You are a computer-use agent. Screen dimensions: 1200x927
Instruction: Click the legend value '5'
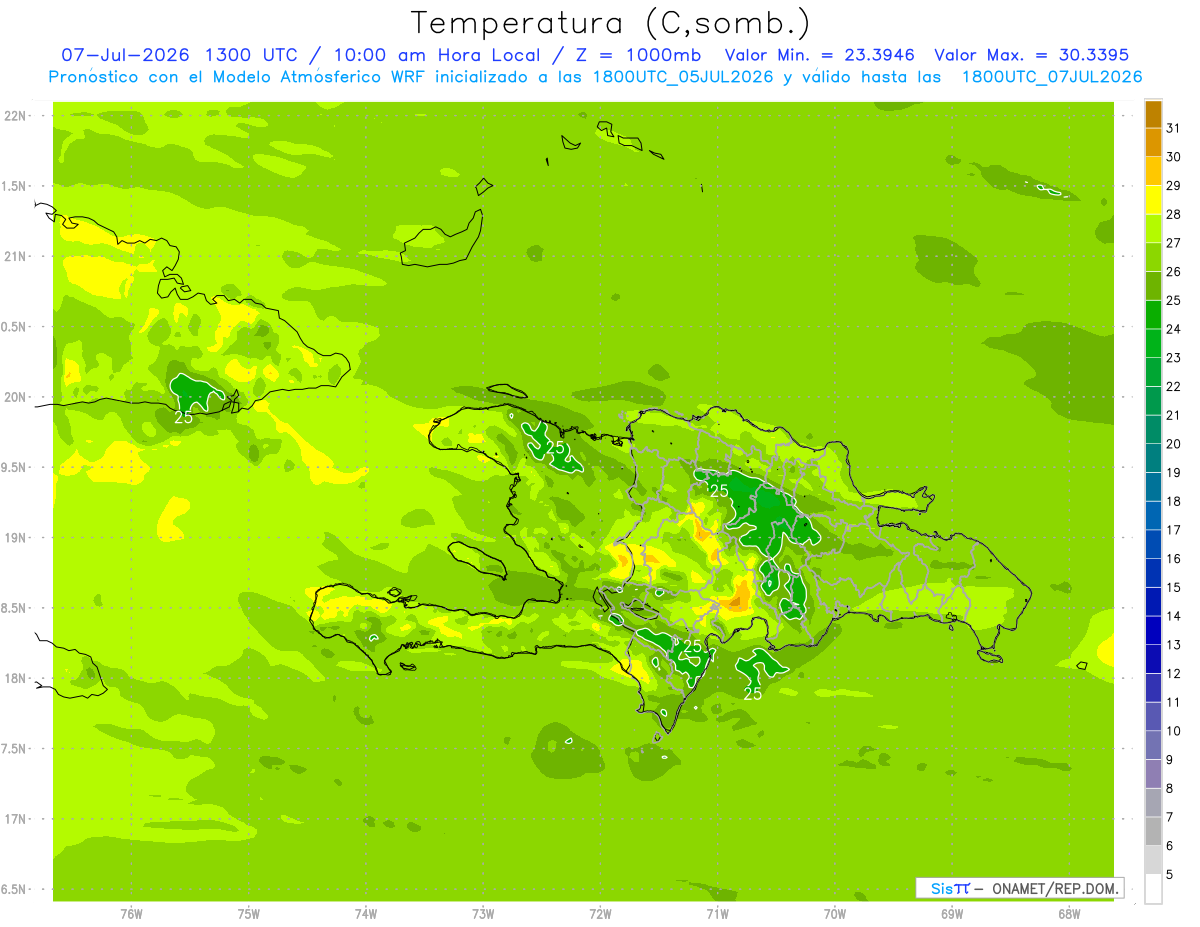[x=1171, y=874]
